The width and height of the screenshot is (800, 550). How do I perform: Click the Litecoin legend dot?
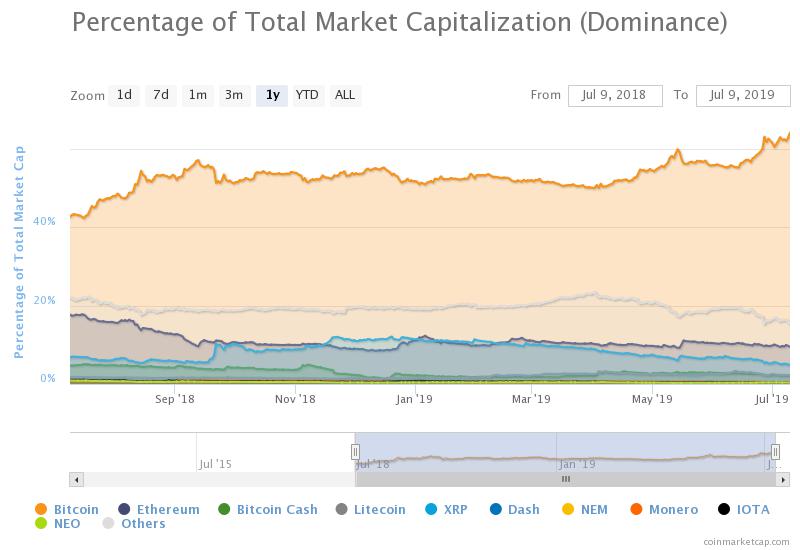341,509
